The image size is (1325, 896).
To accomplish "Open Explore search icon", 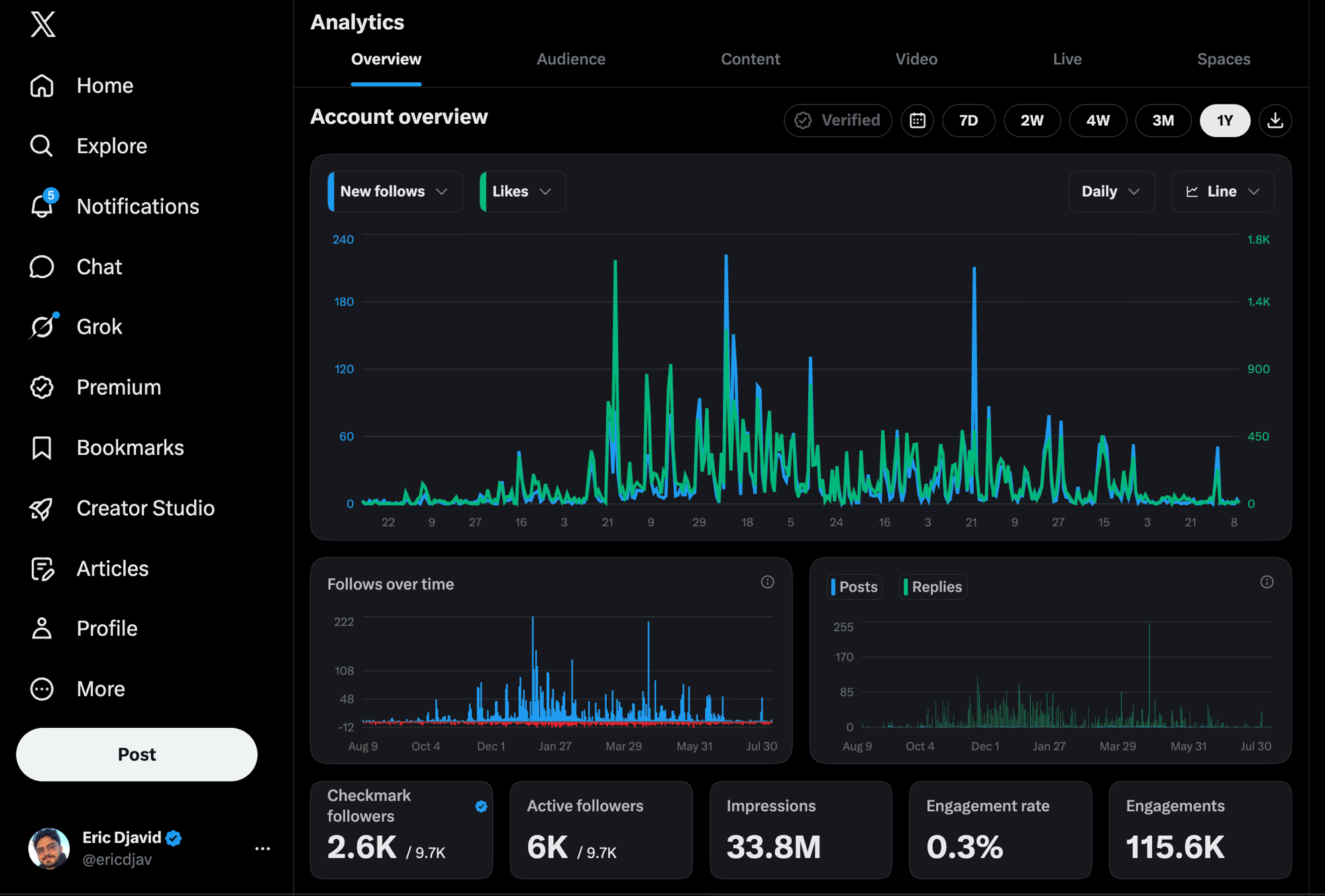I will point(42,146).
